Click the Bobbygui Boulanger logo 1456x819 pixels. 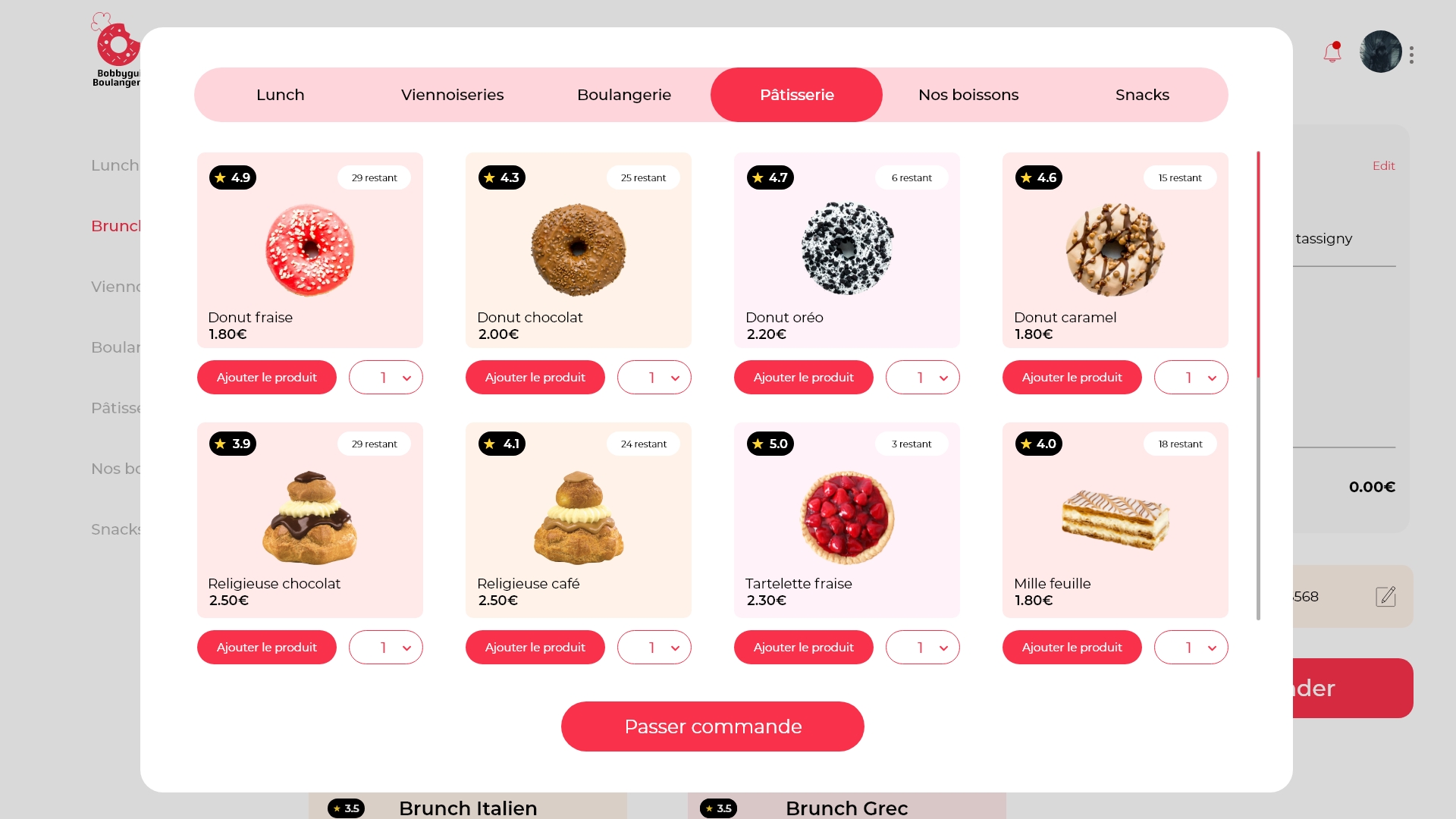pos(116,49)
